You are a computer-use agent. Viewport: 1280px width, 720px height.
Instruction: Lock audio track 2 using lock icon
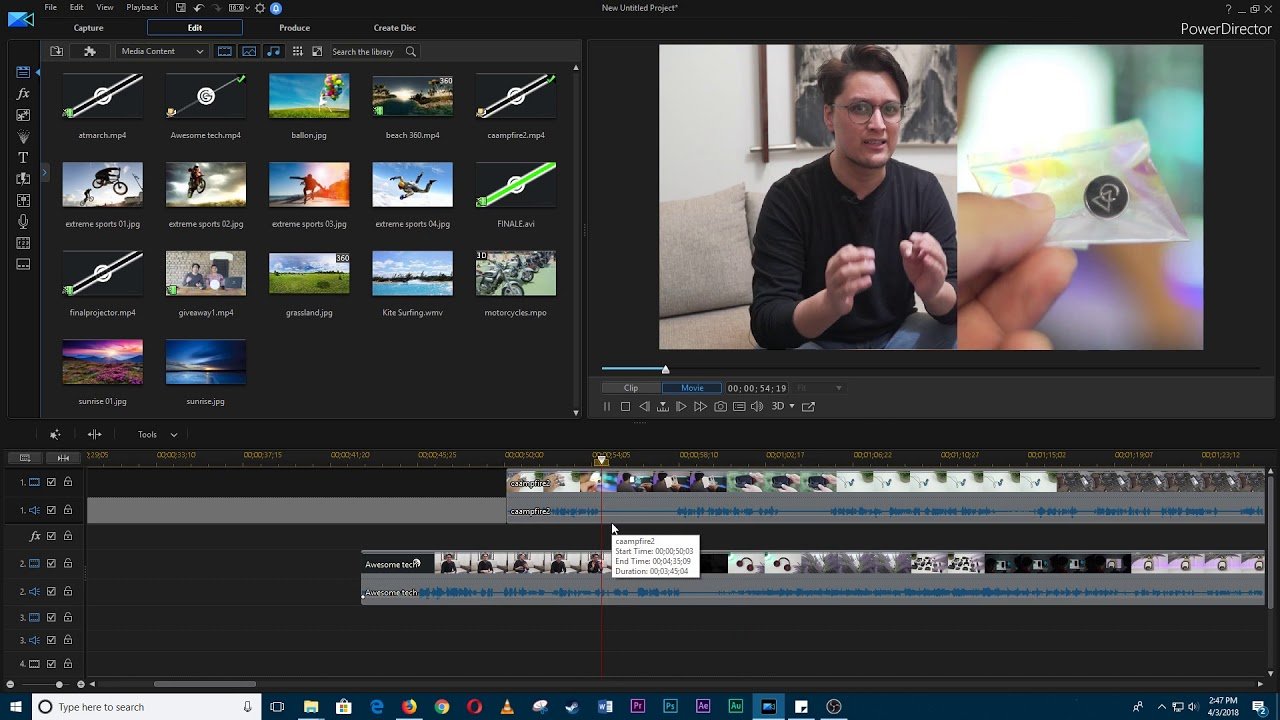(x=68, y=591)
